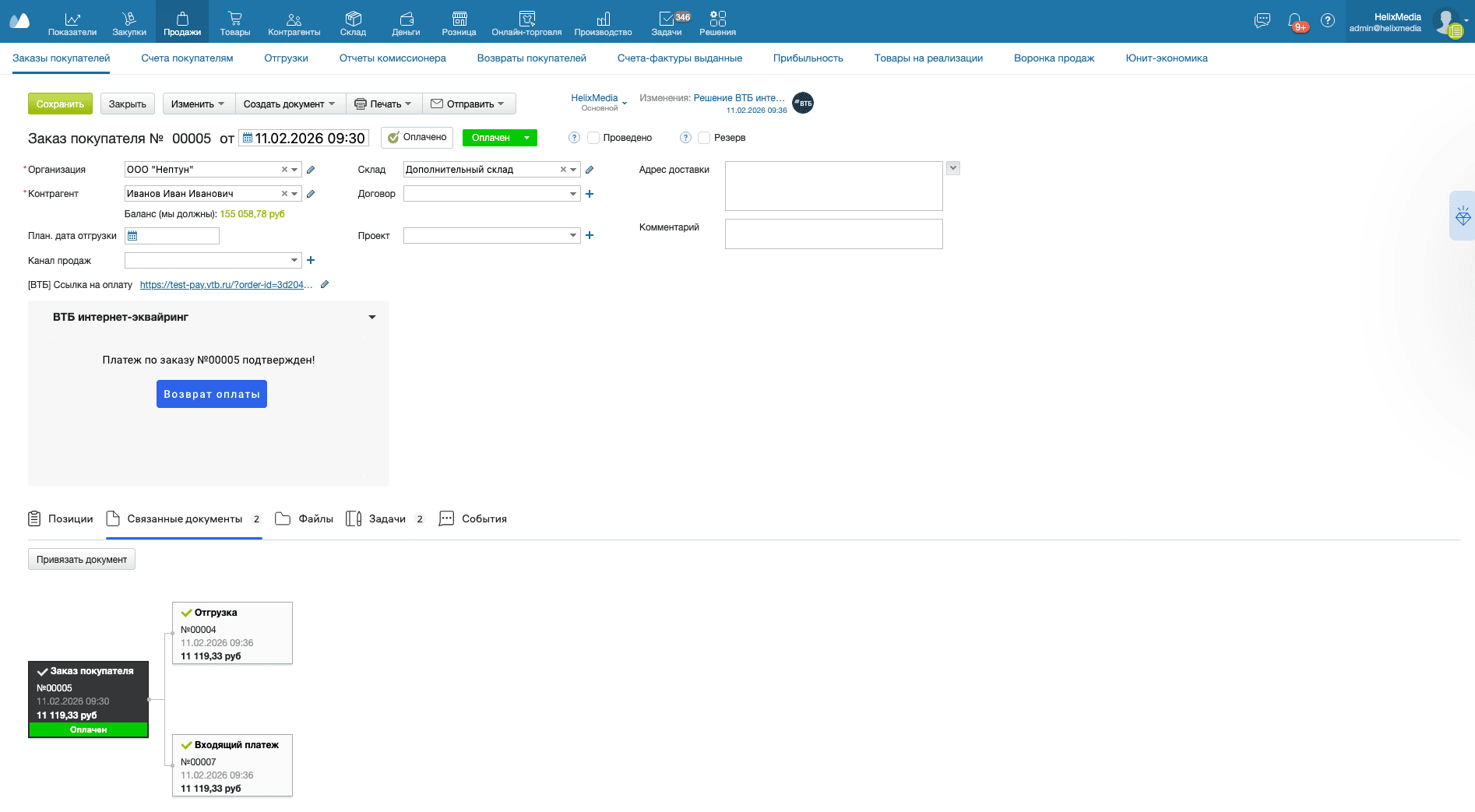Expand the Создать документ dropdown
The image size is (1475, 812).
(x=290, y=104)
